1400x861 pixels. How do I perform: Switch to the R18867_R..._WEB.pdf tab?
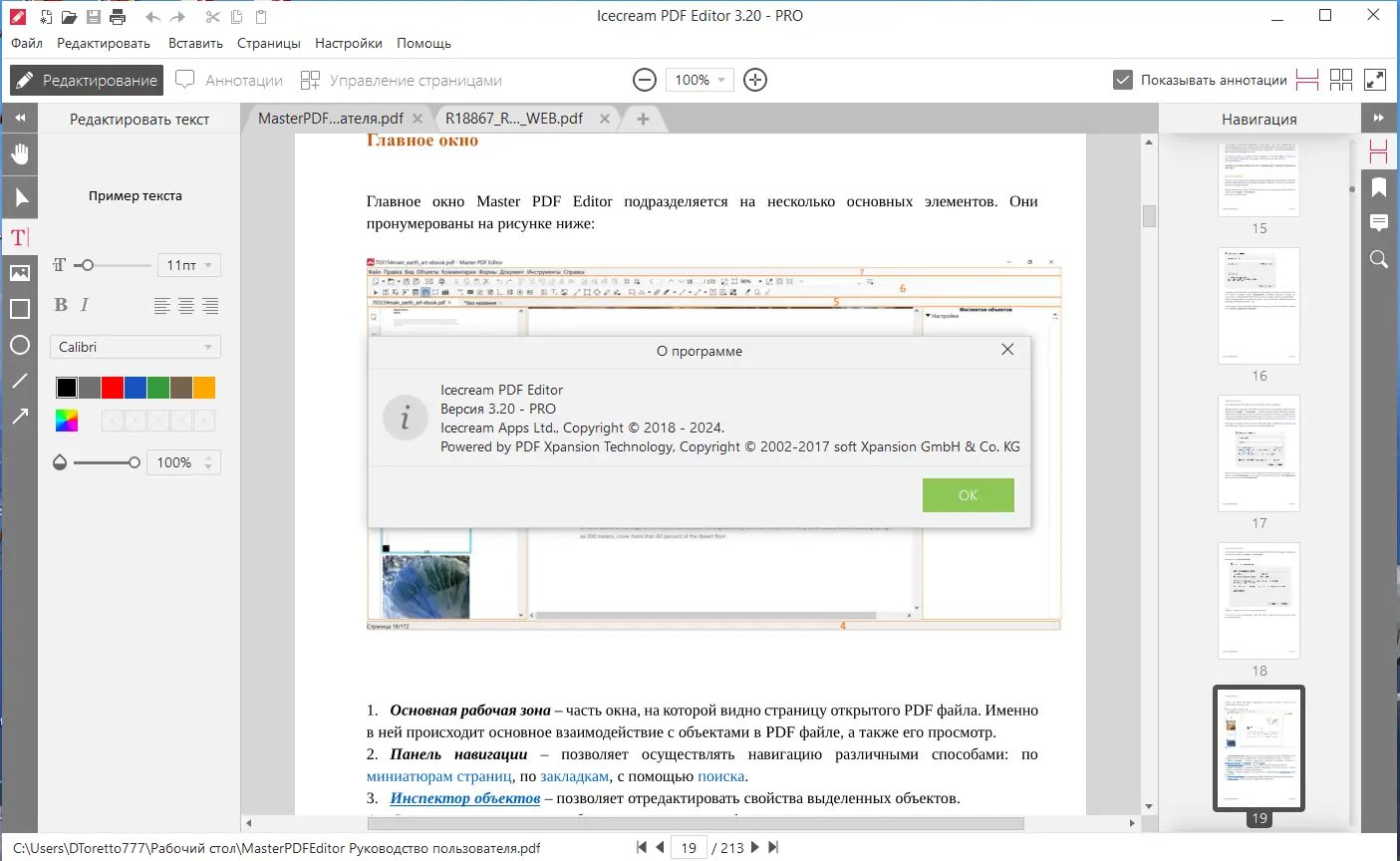(514, 118)
